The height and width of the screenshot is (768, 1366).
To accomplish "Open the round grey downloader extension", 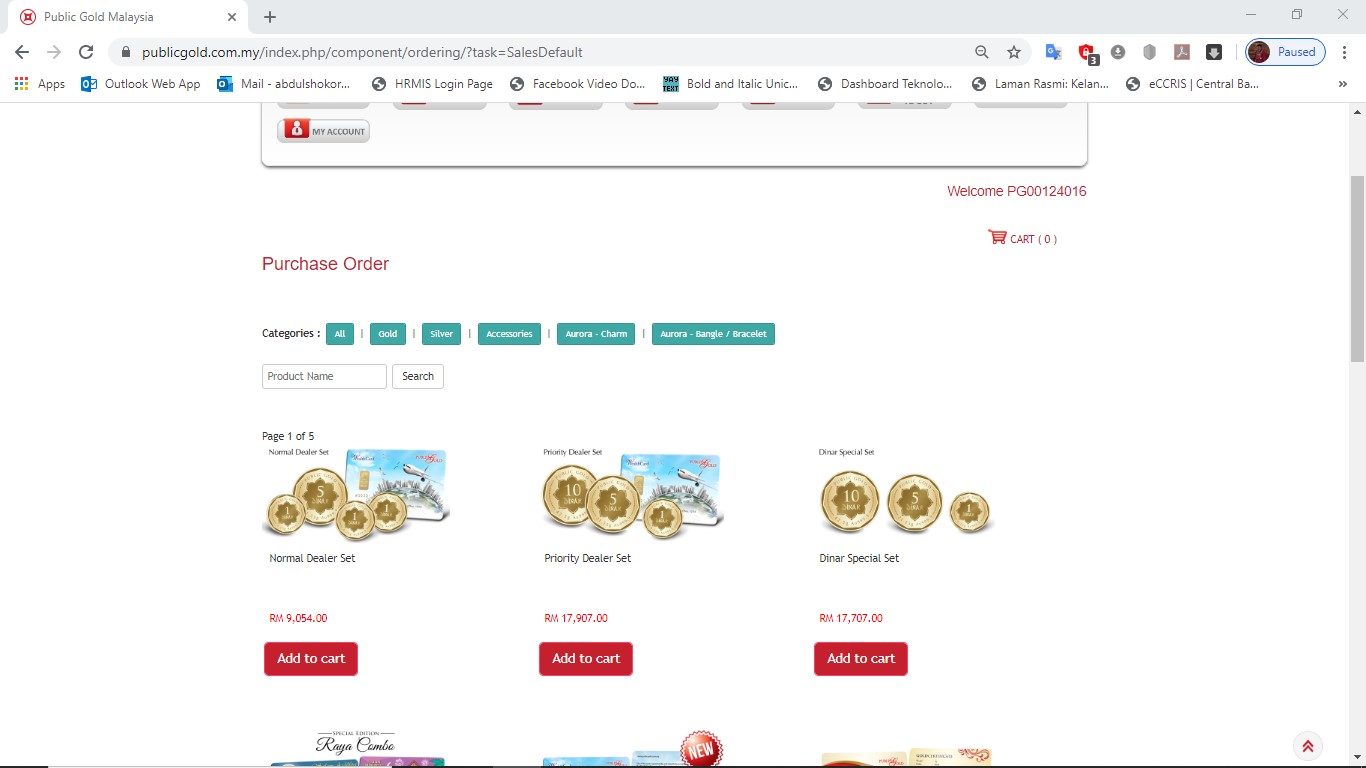I will pyautogui.click(x=1118, y=52).
